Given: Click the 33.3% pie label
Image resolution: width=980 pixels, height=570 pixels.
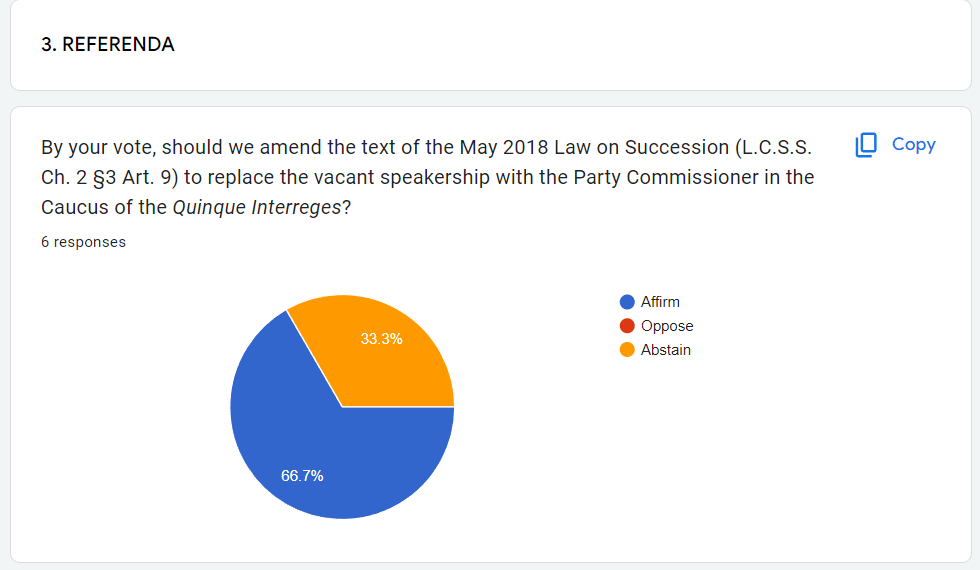Looking at the screenshot, I should 382,339.
